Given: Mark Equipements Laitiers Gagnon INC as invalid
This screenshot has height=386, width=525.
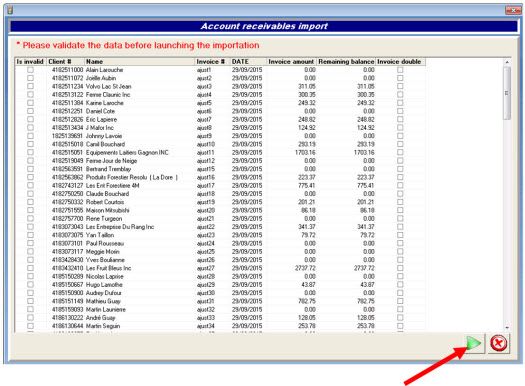Looking at the screenshot, I should (x=30, y=152).
